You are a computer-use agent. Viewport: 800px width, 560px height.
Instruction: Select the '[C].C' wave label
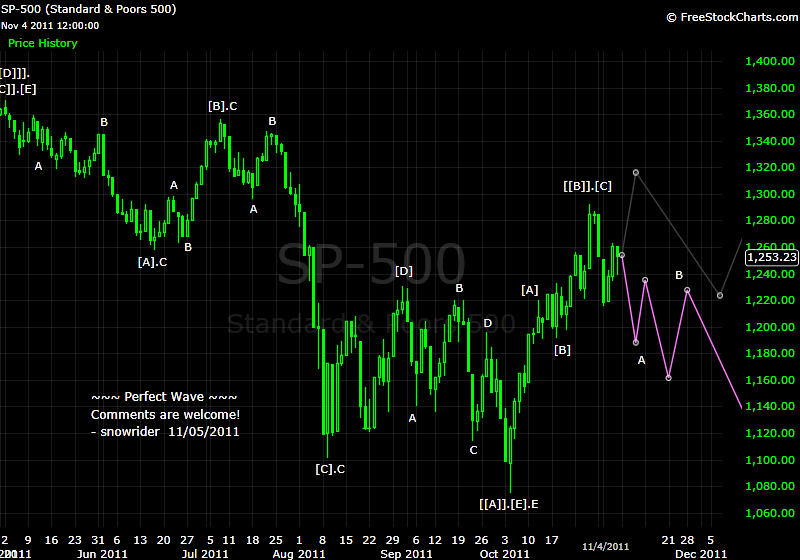click(330, 469)
